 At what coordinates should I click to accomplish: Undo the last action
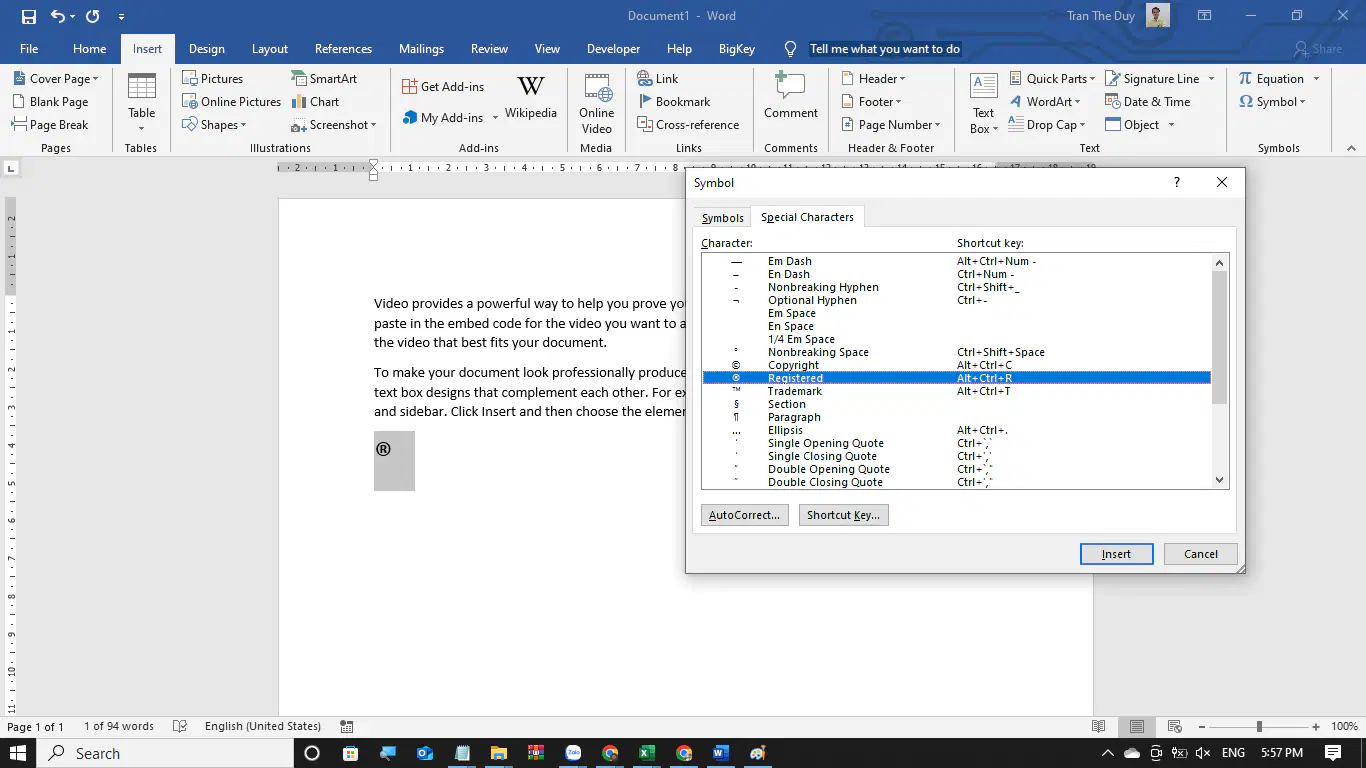click(58, 16)
